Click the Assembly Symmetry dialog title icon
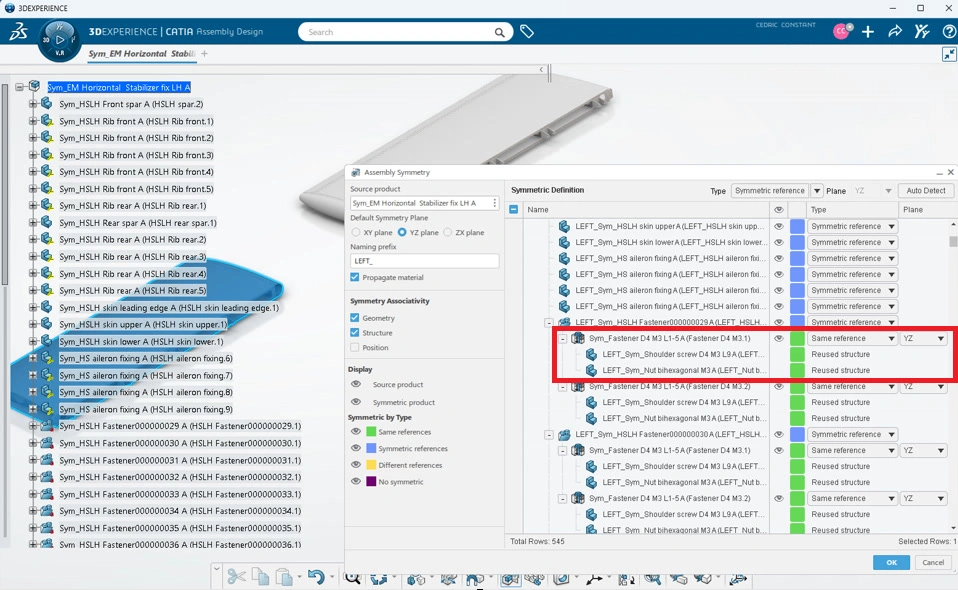Viewport: 958px width, 590px height. click(x=356, y=173)
